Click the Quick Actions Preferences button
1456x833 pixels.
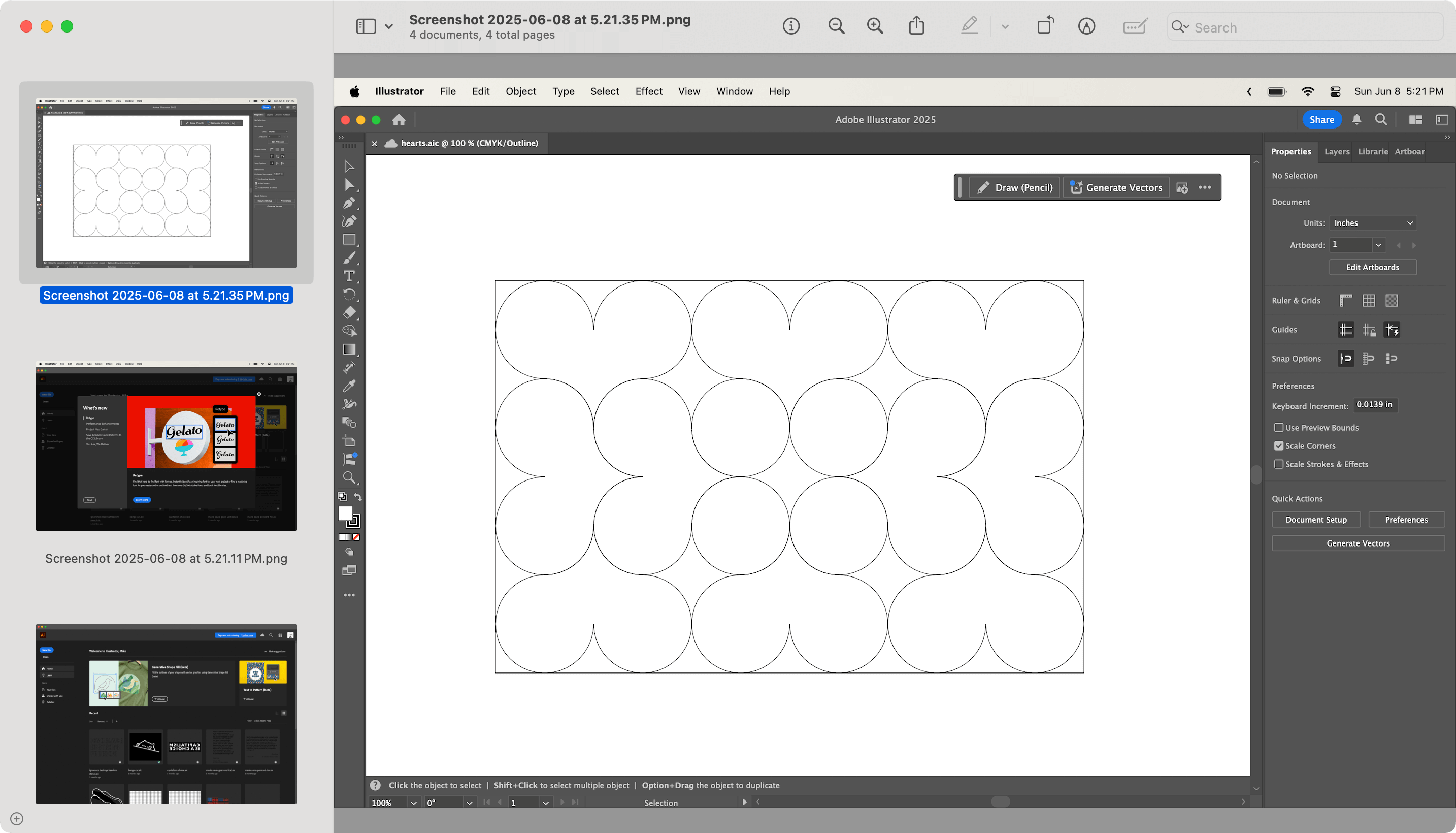pos(1406,520)
